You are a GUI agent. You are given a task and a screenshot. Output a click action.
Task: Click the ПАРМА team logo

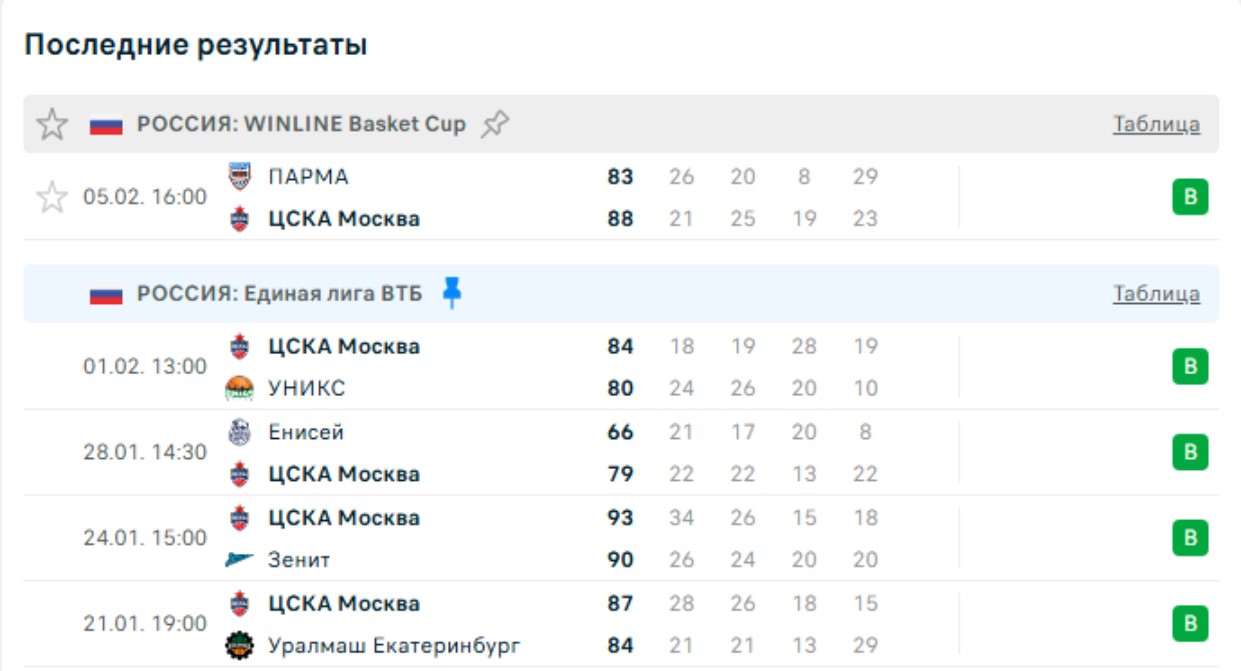tap(240, 177)
